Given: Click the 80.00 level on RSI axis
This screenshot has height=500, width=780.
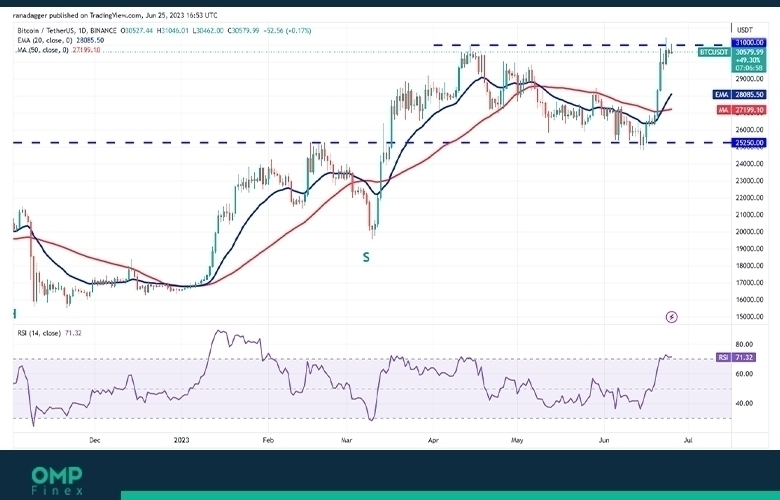Looking at the screenshot, I should (x=744, y=344).
